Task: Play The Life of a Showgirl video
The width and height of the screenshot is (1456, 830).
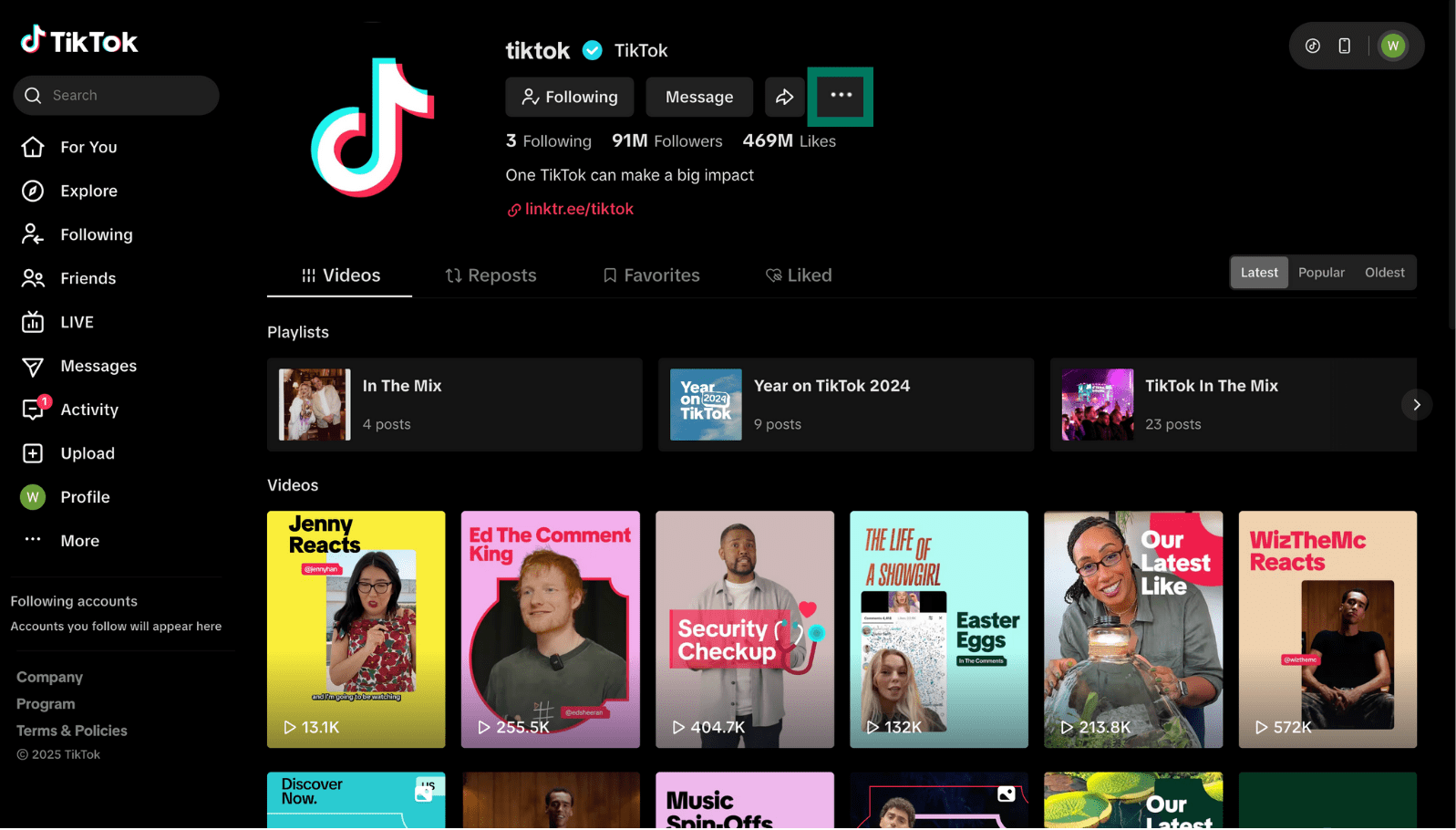Action: (x=939, y=629)
